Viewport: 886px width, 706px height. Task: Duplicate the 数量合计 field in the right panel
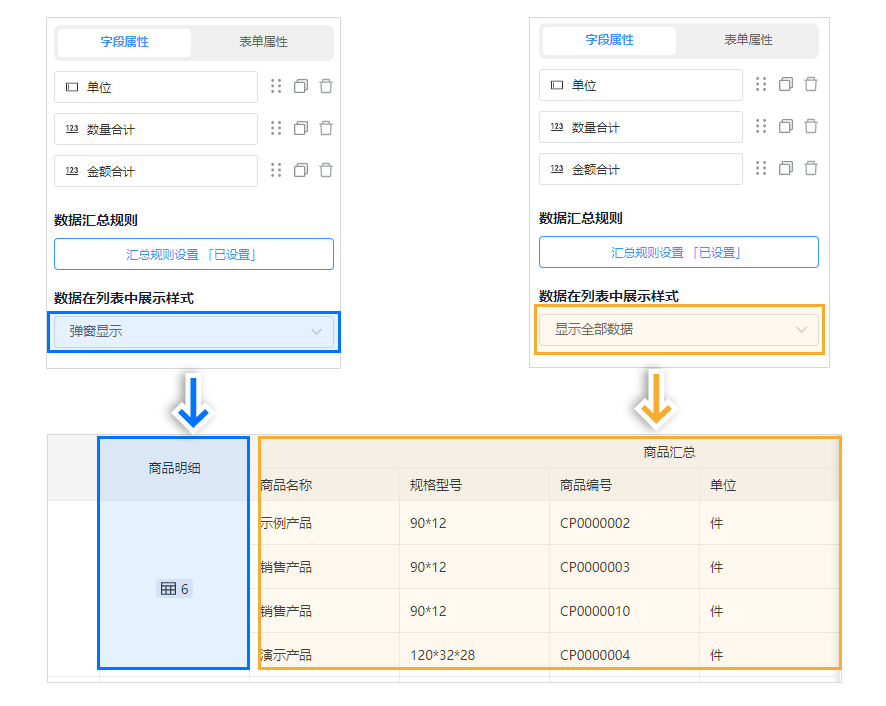(786, 127)
